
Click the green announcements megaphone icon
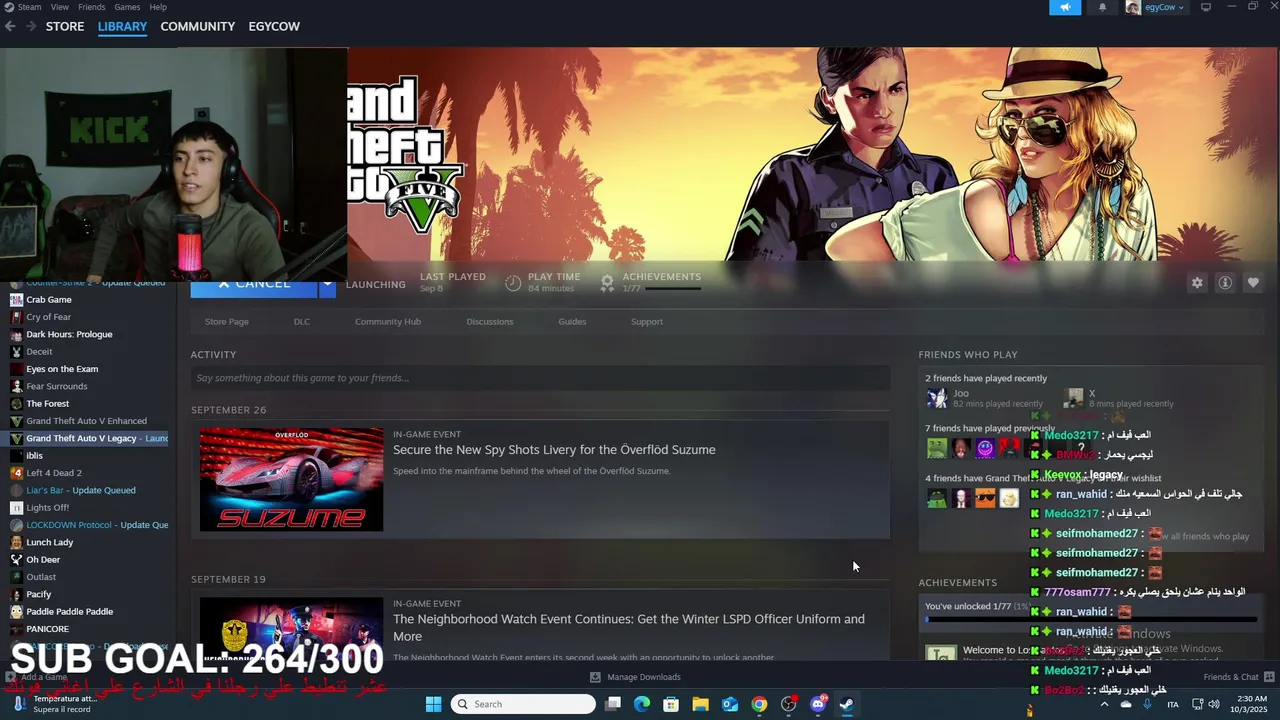point(1065,7)
